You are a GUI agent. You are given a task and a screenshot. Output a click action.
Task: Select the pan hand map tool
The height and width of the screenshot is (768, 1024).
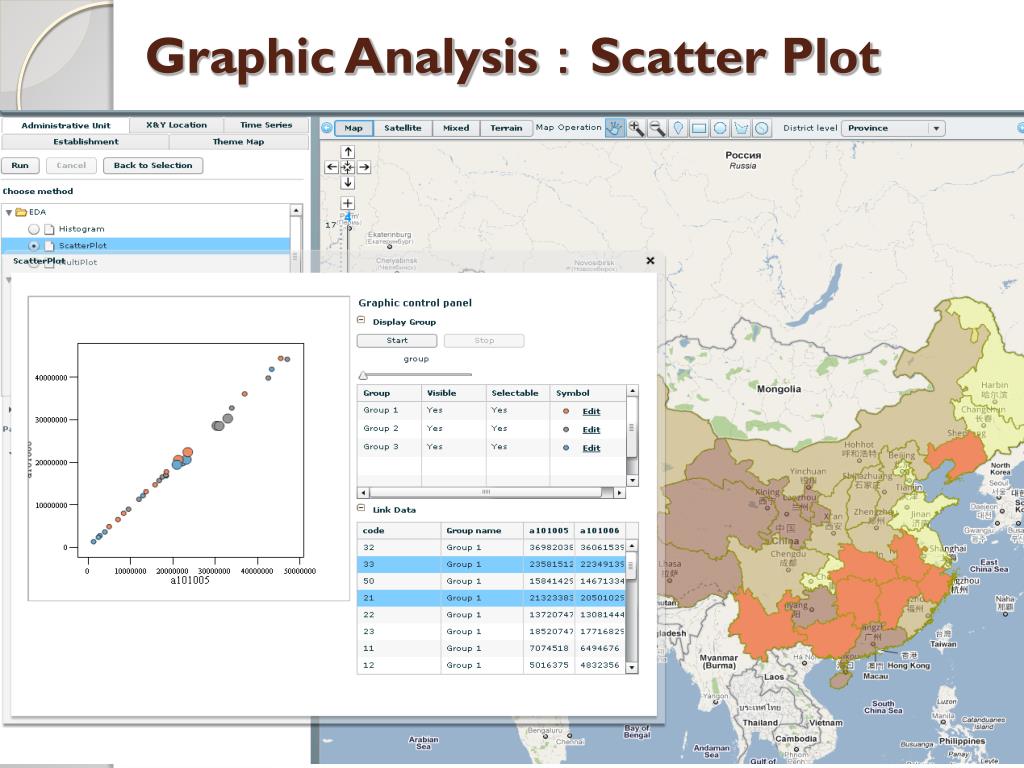tap(615, 128)
